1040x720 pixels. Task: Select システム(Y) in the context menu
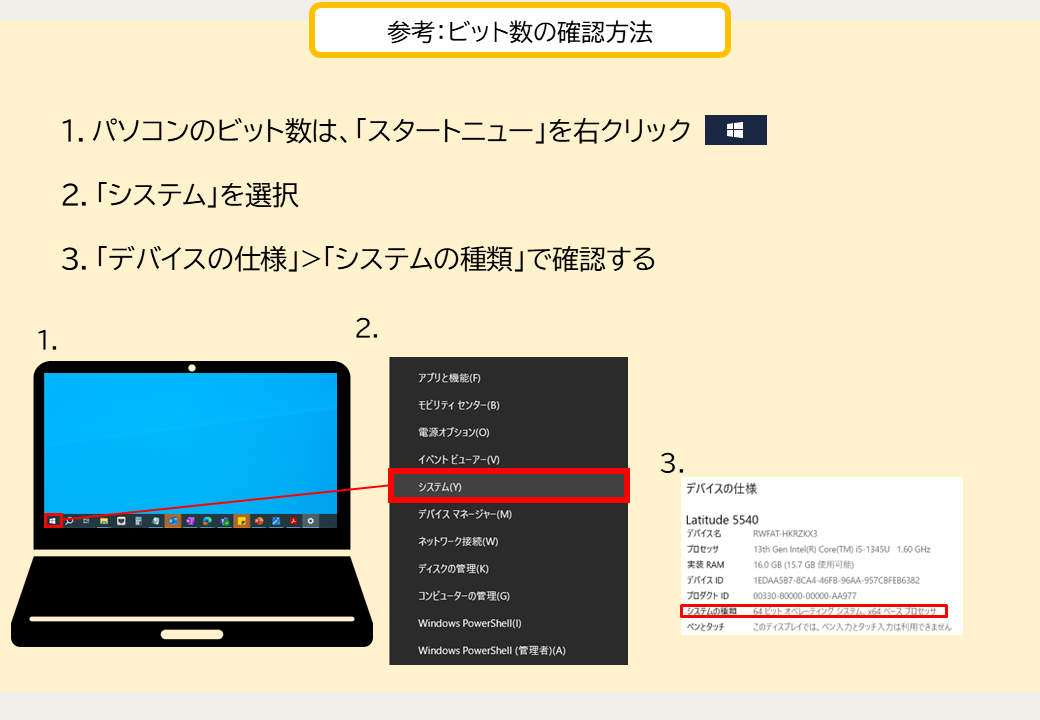[x=508, y=487]
